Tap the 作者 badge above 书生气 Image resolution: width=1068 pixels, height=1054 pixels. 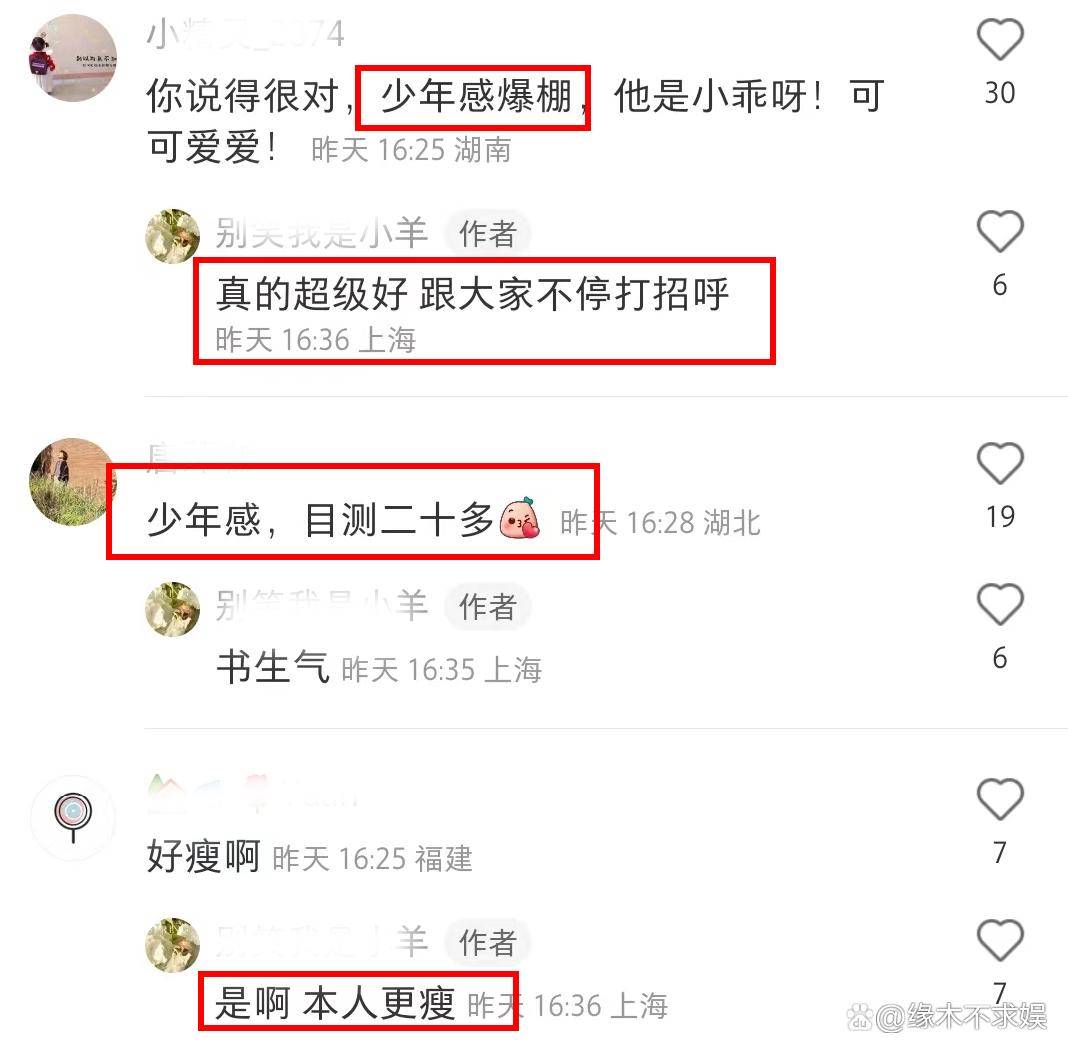[488, 606]
